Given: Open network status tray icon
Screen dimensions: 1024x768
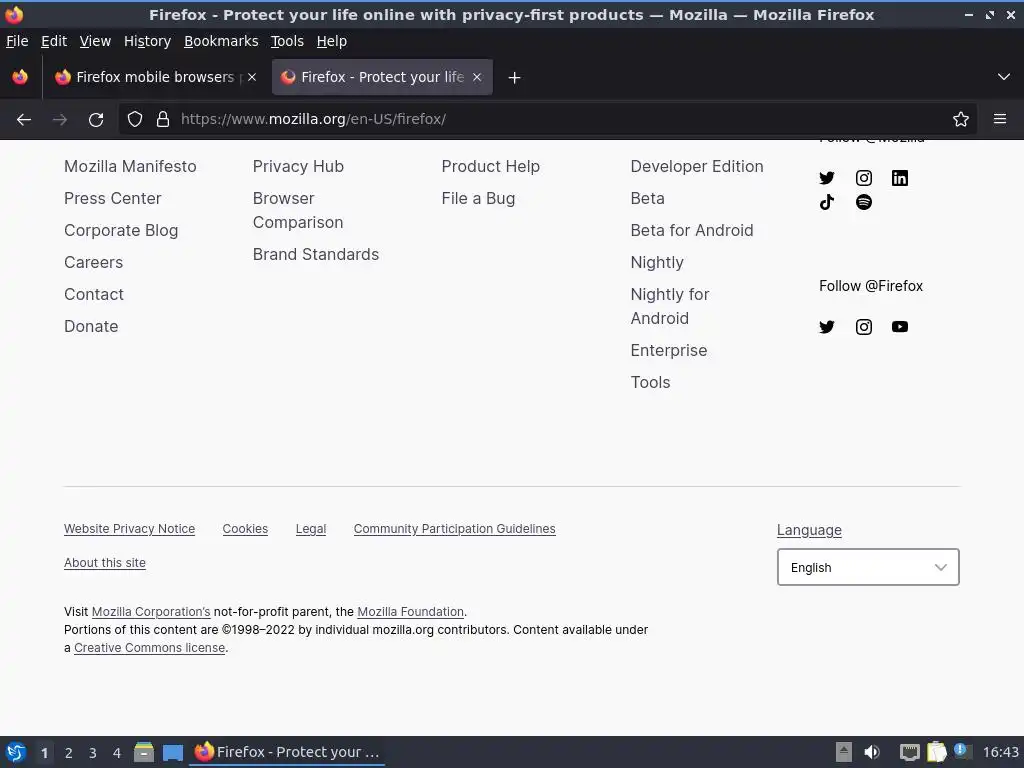Looking at the screenshot, I should click(910, 753).
